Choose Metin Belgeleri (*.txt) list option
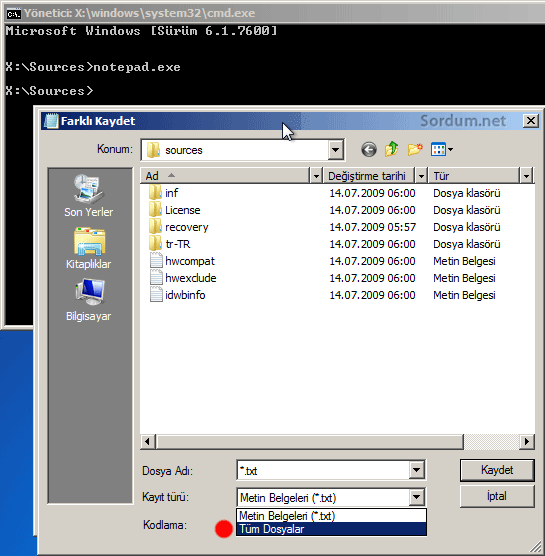545x556 pixels. click(331, 516)
